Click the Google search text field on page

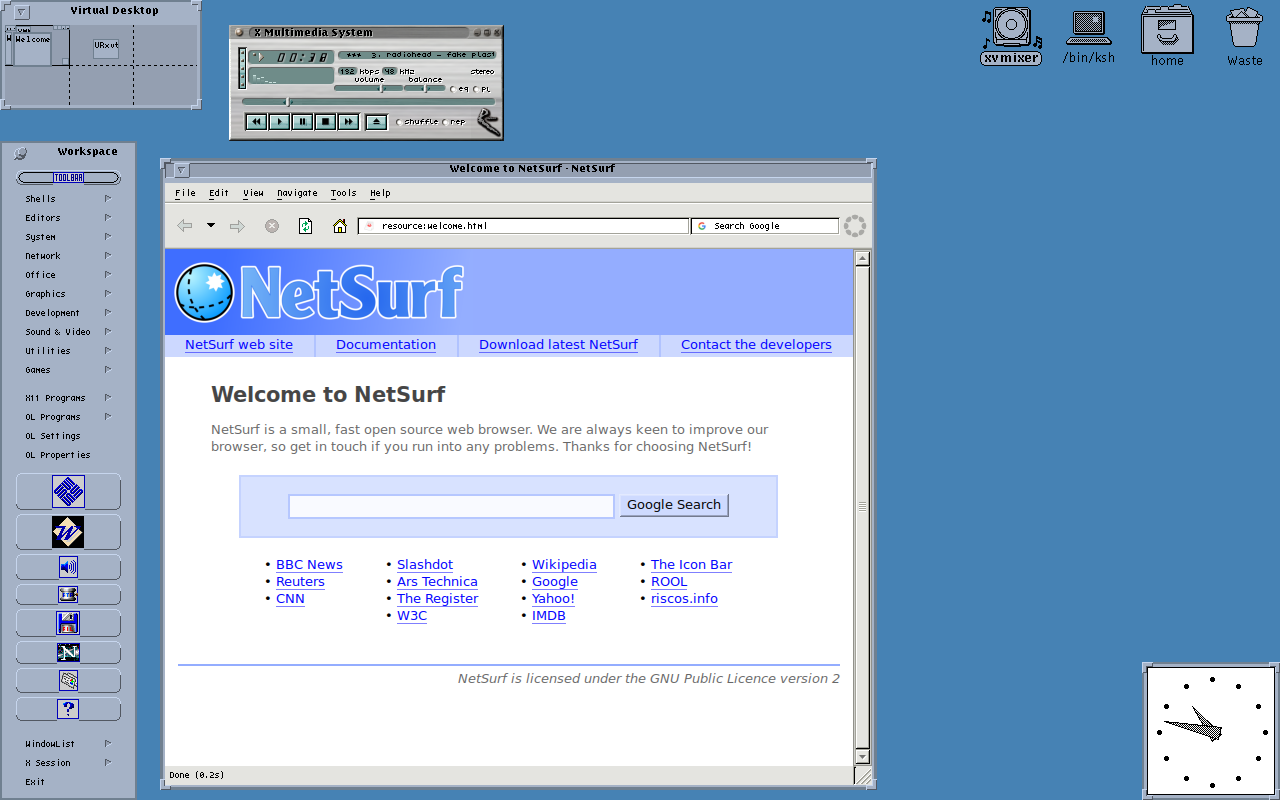[x=451, y=506]
